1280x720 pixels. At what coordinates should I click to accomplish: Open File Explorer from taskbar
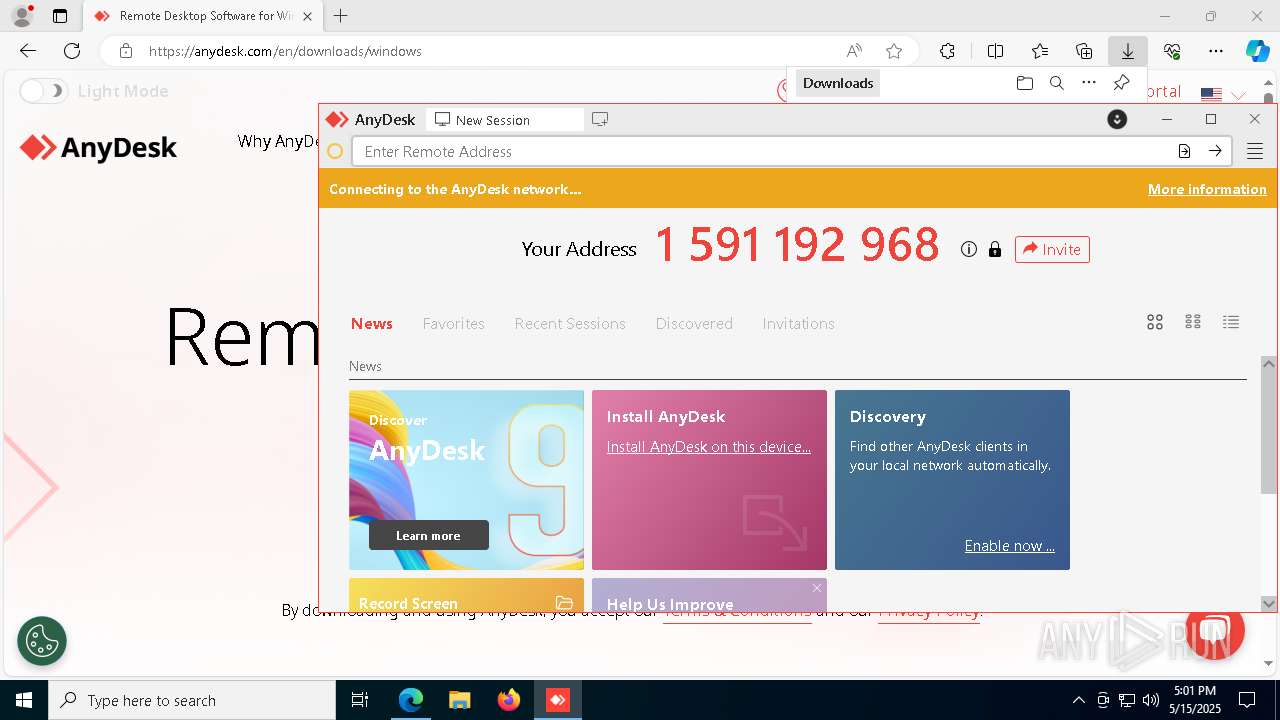459,700
